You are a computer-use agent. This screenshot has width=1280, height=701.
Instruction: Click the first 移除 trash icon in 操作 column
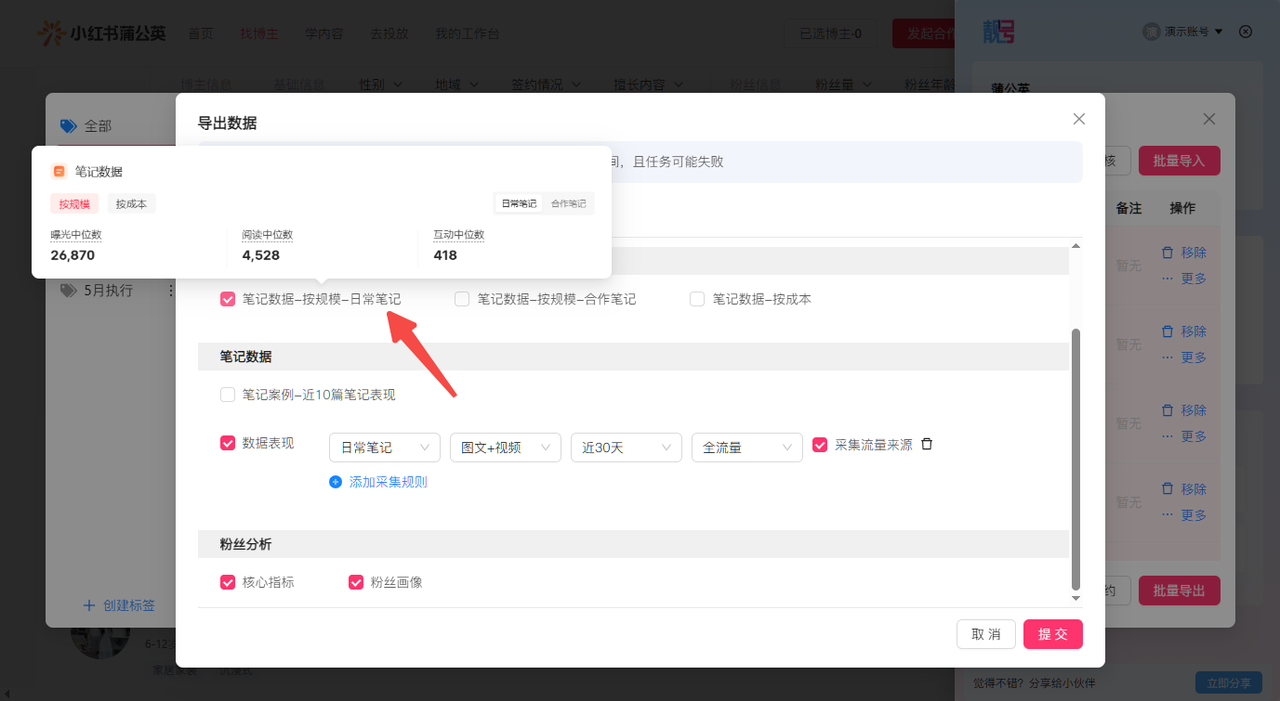[1167, 253]
